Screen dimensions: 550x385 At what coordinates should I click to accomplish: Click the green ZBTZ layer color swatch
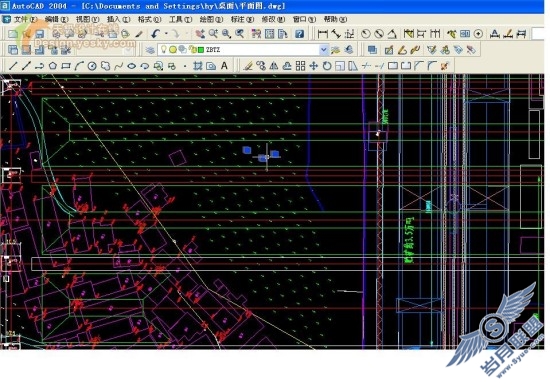pos(201,50)
